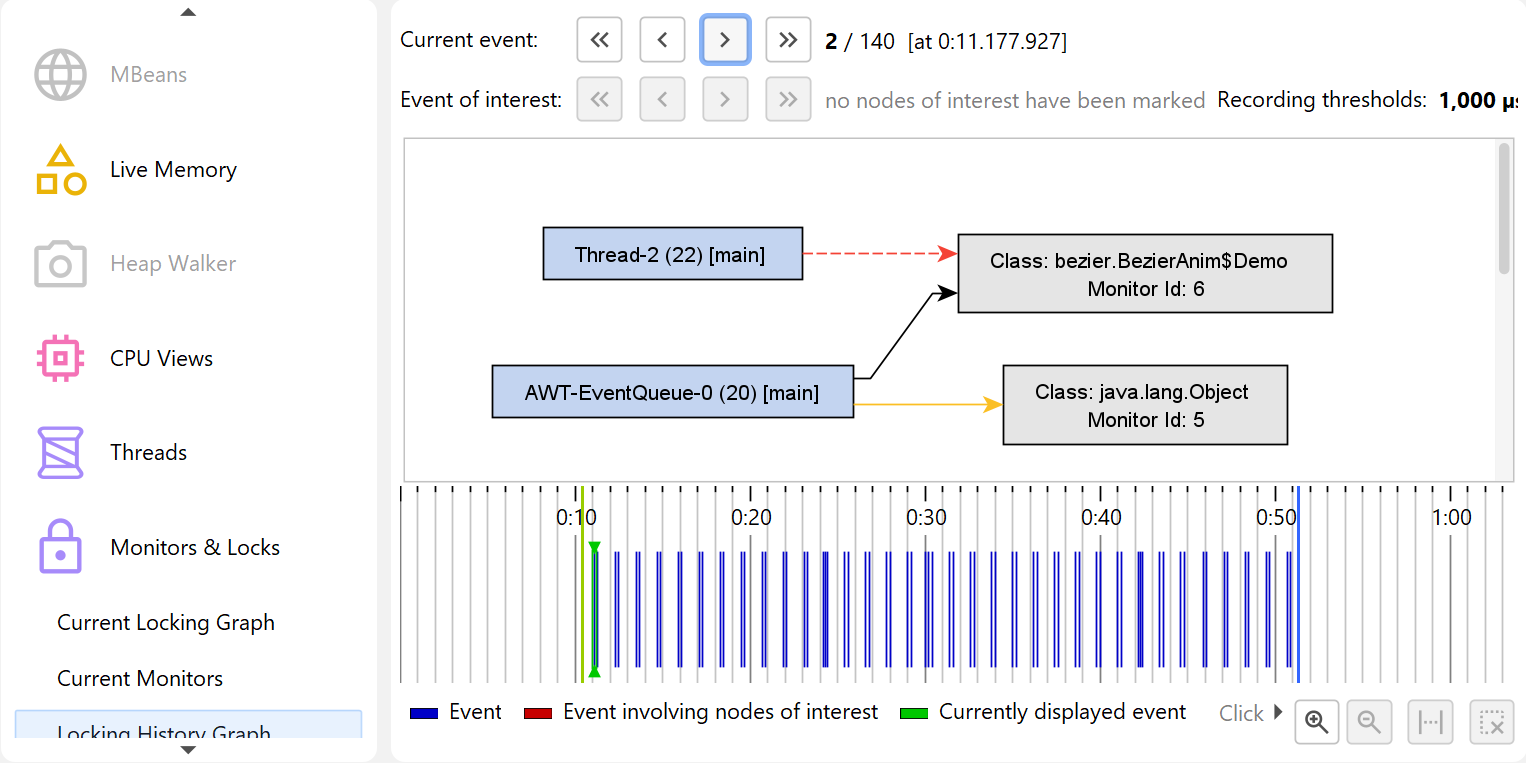Screen dimensions: 1526x763
Task: Select the AWT-EventQueue-0 (20) node
Action: 672,392
